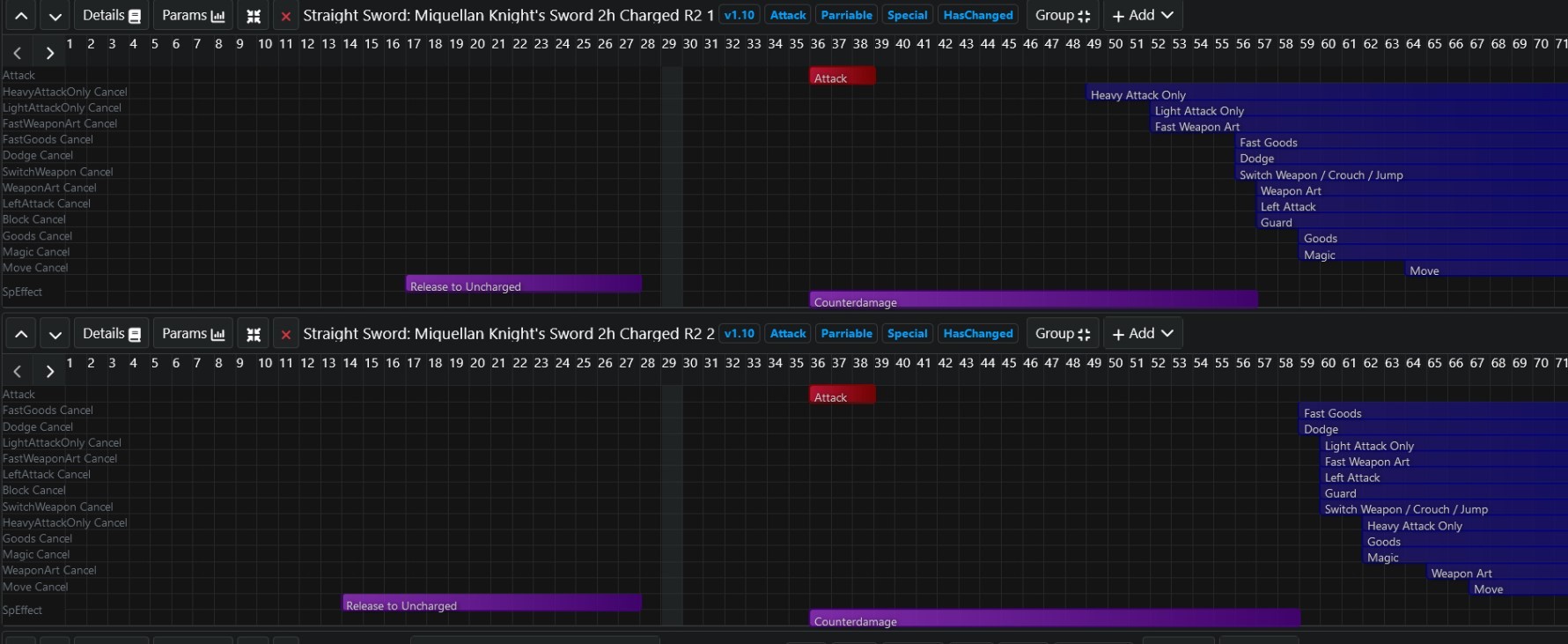The image size is (1568, 644).
Task: Go to next frames in R2 1 timeline
Action: [x=50, y=53]
